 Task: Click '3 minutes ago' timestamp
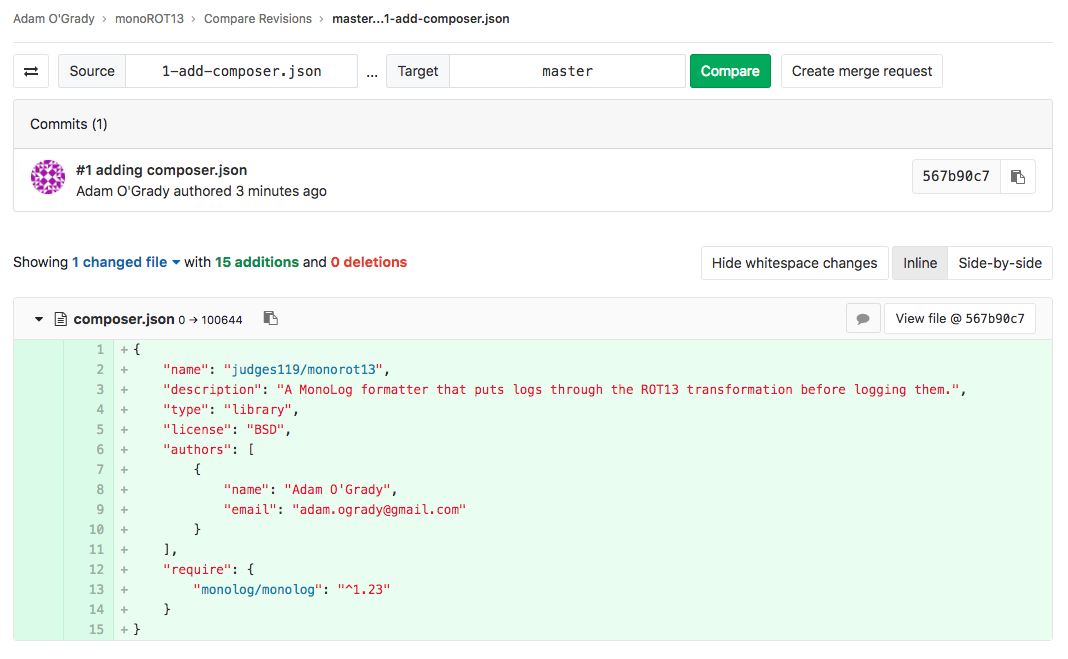pos(281,191)
